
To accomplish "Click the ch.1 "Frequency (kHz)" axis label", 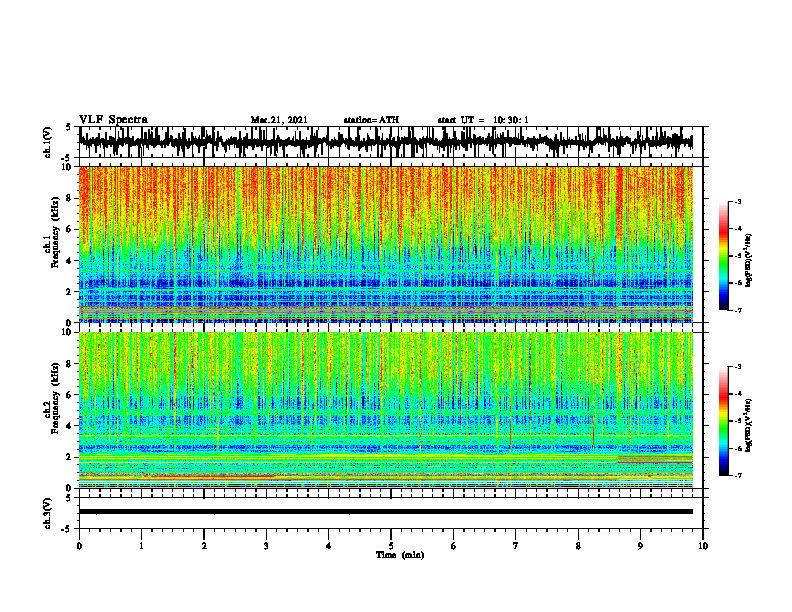I will pyautogui.click(x=55, y=233).
